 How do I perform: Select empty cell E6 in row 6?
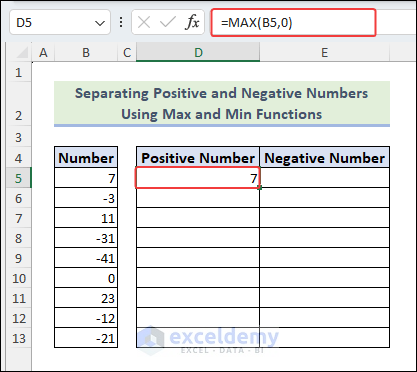[x=325, y=198]
